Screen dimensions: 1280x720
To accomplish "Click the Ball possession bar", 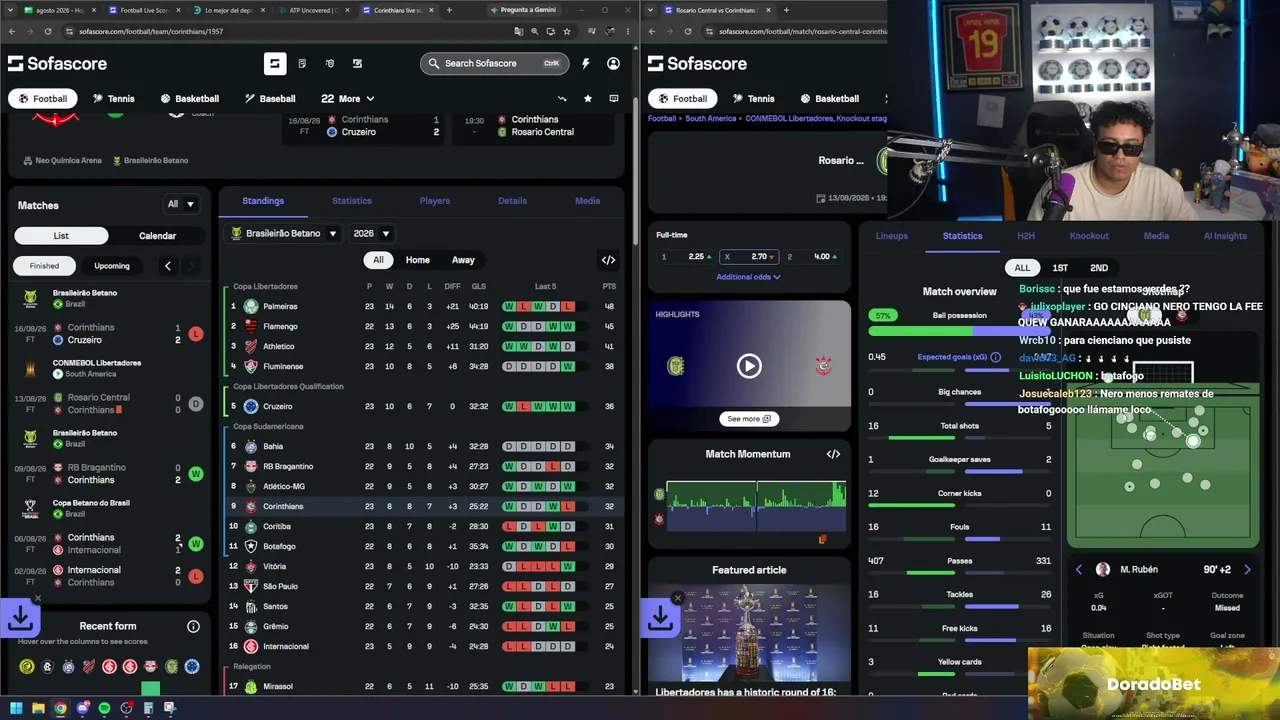I will pos(960,331).
